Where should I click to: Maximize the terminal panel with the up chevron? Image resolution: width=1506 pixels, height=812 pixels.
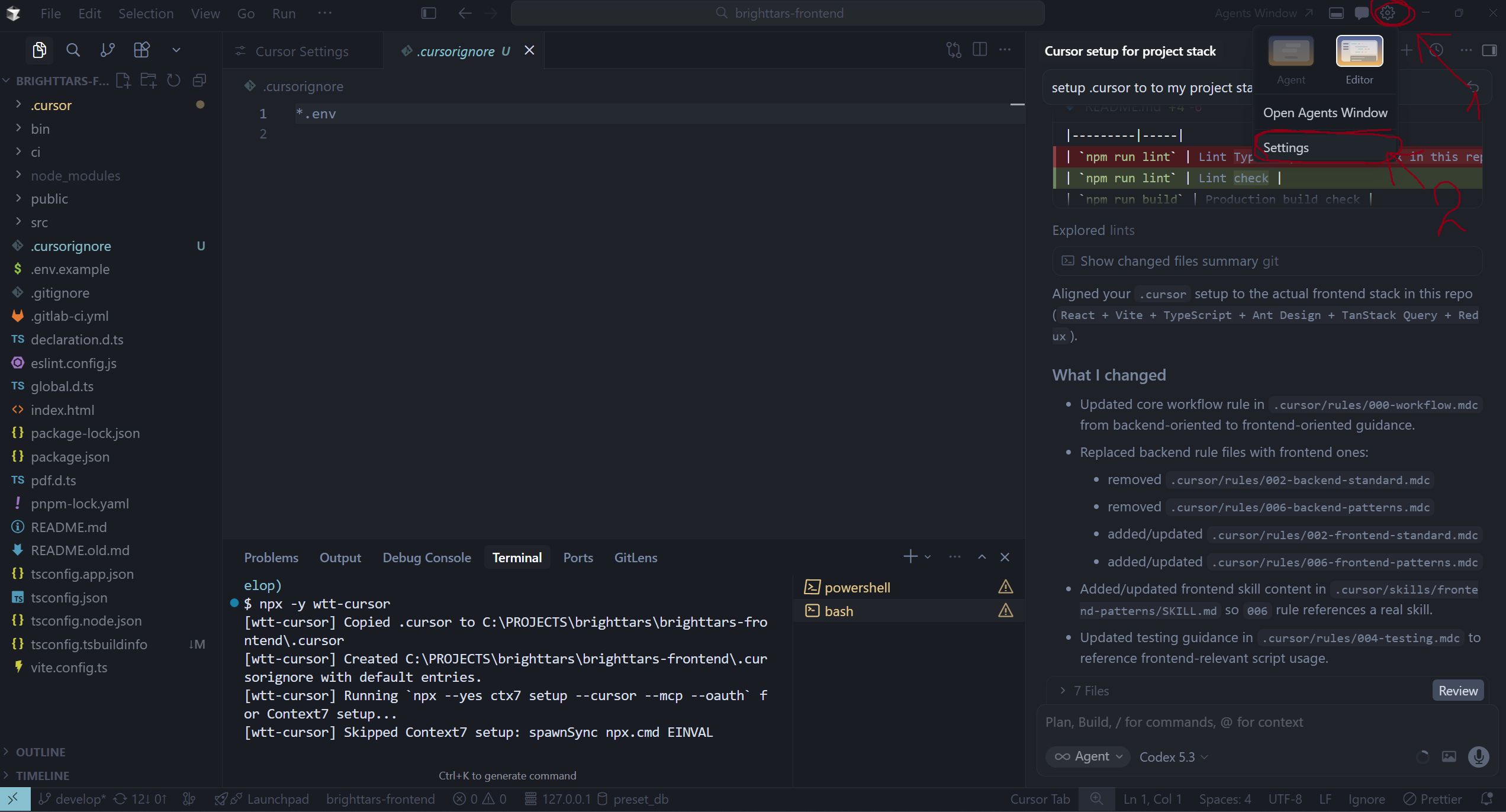(x=982, y=557)
